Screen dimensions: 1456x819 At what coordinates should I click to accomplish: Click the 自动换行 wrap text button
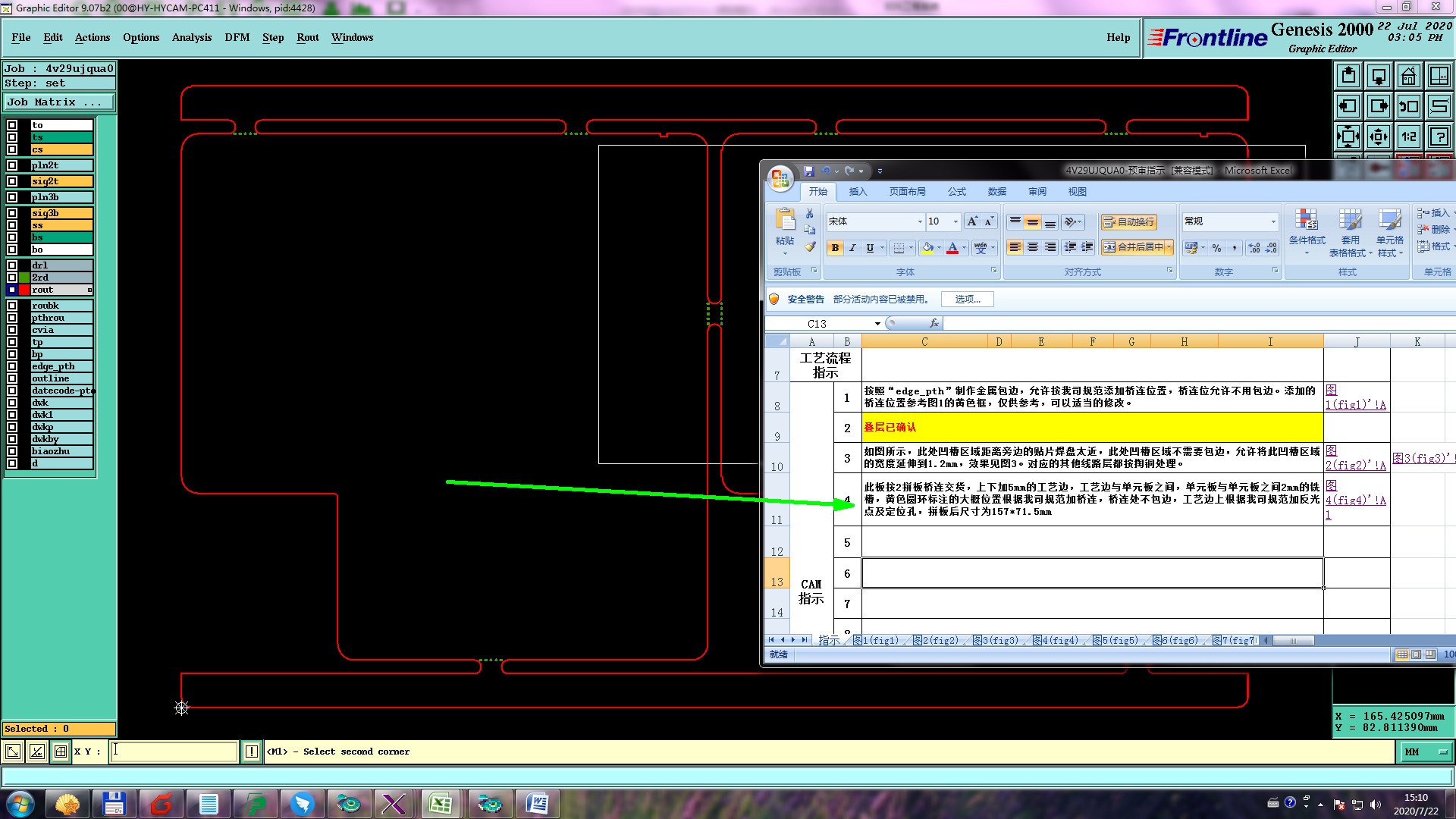click(1129, 221)
